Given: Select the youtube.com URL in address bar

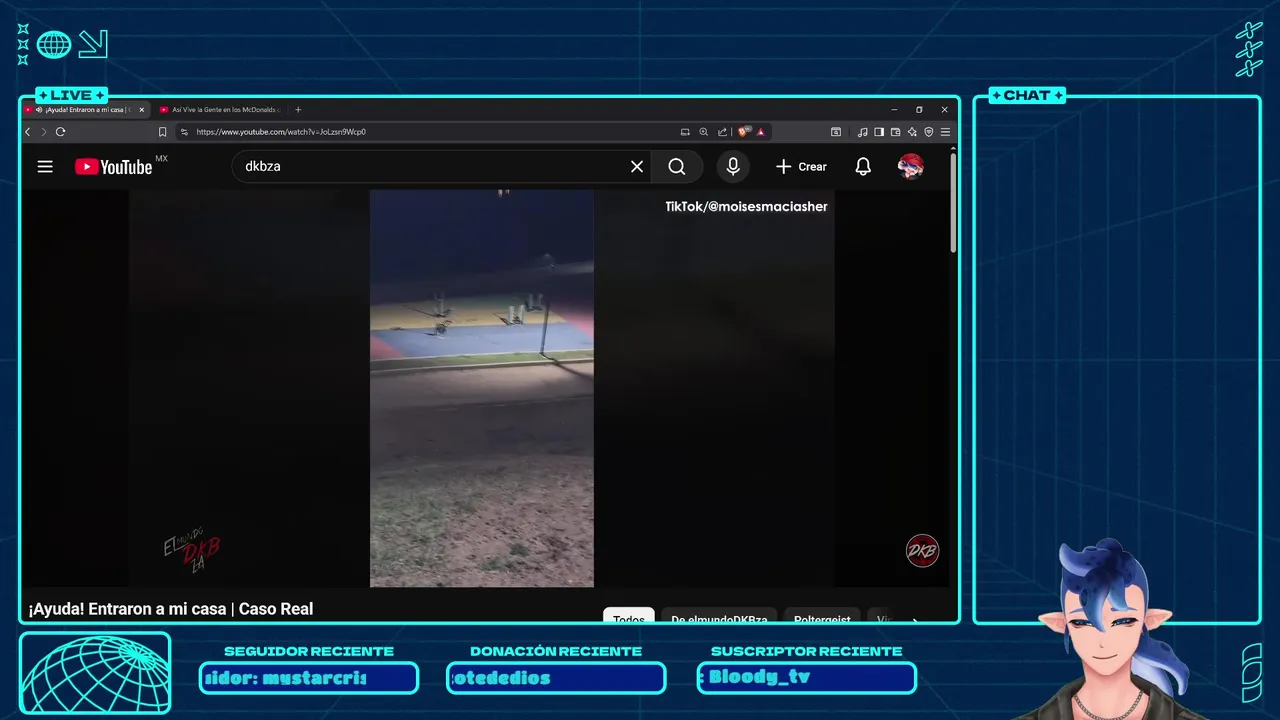Looking at the screenshot, I should coord(281,132).
